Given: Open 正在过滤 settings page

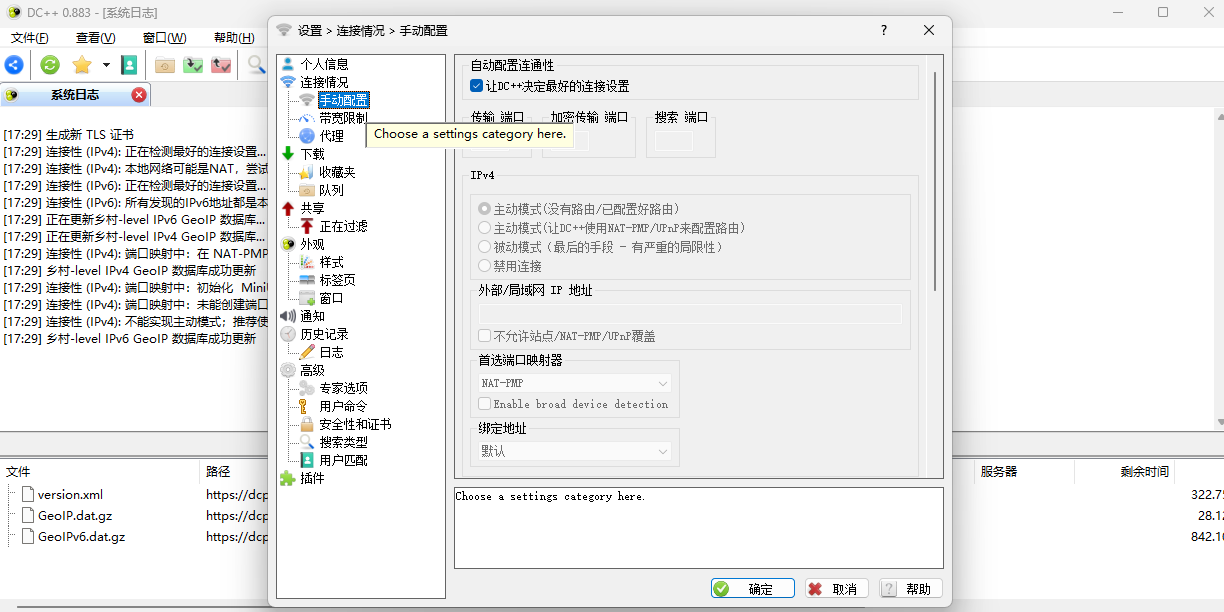Looking at the screenshot, I should click(x=343, y=226).
